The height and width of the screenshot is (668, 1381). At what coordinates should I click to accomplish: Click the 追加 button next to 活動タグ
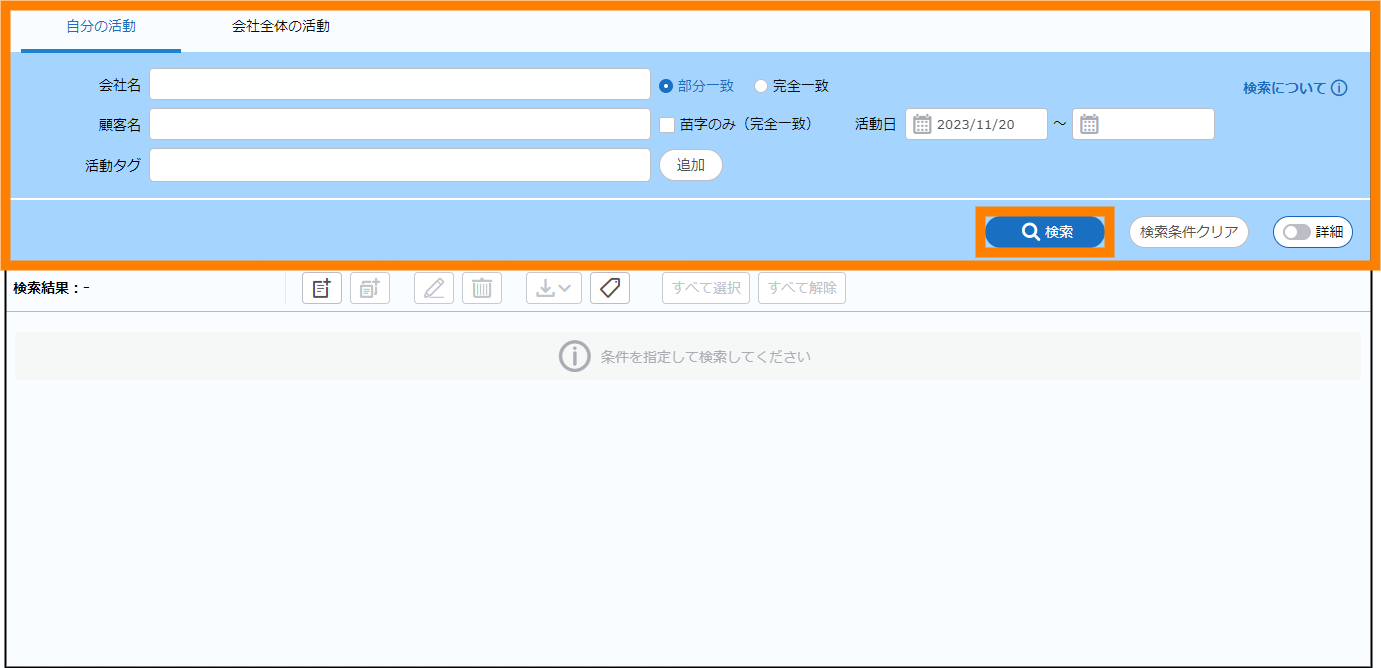[691, 165]
